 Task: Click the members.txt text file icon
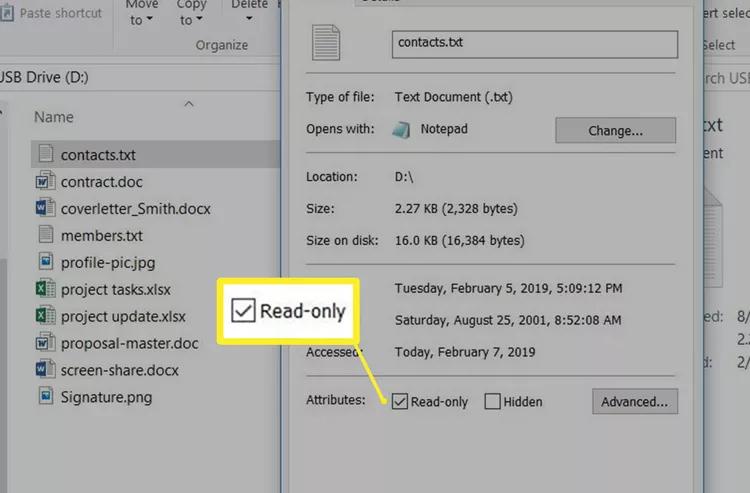click(x=45, y=235)
